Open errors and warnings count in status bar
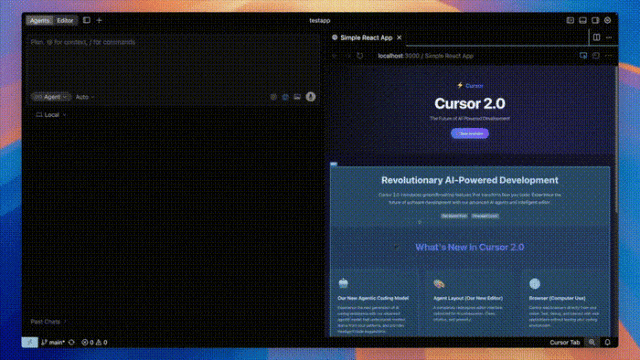 pos(94,342)
